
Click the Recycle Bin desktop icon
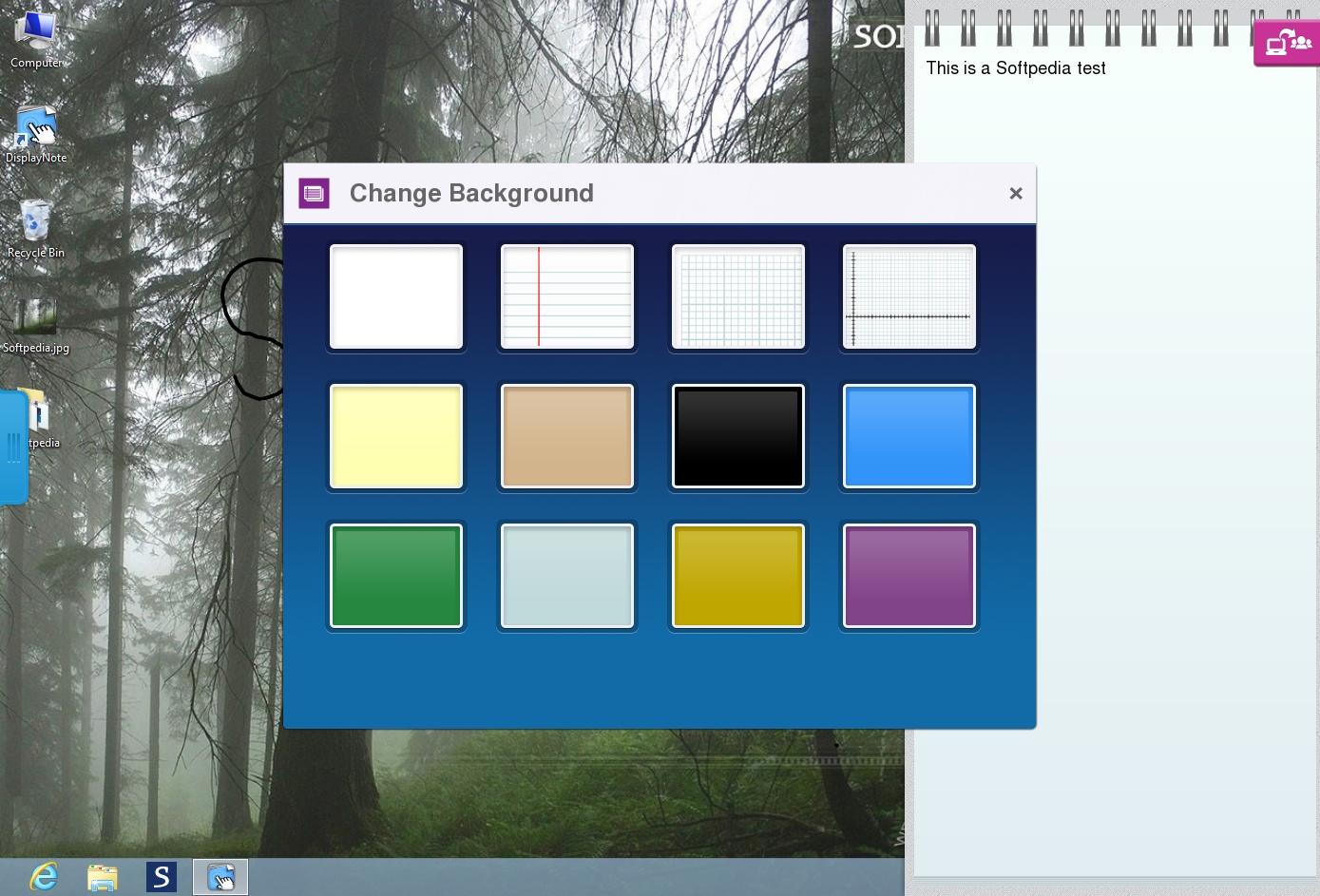click(36, 224)
